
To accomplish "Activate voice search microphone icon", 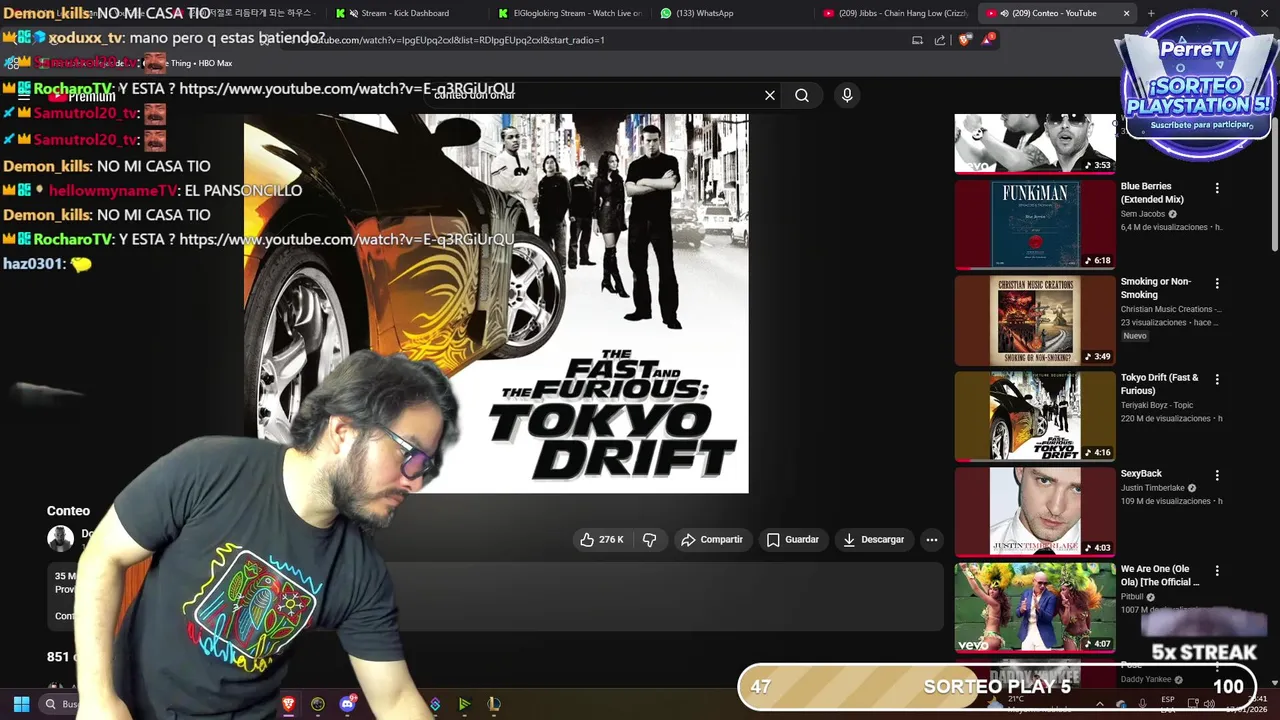I will tap(847, 95).
